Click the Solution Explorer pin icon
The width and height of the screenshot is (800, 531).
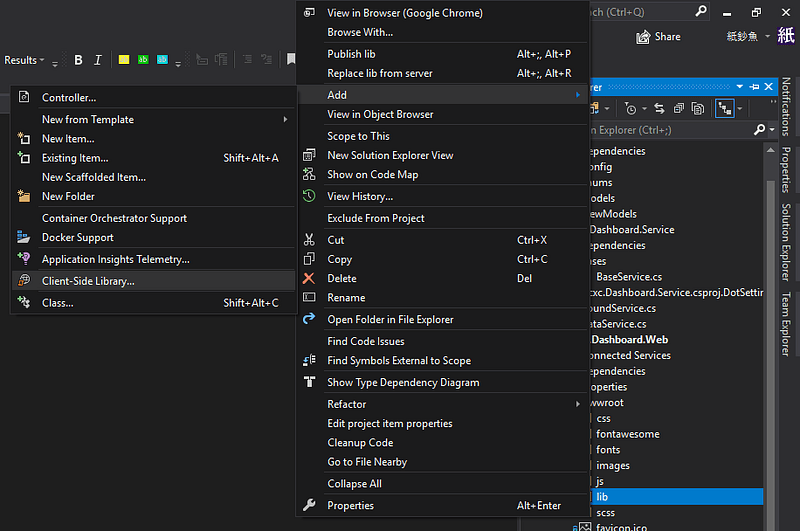(x=754, y=87)
